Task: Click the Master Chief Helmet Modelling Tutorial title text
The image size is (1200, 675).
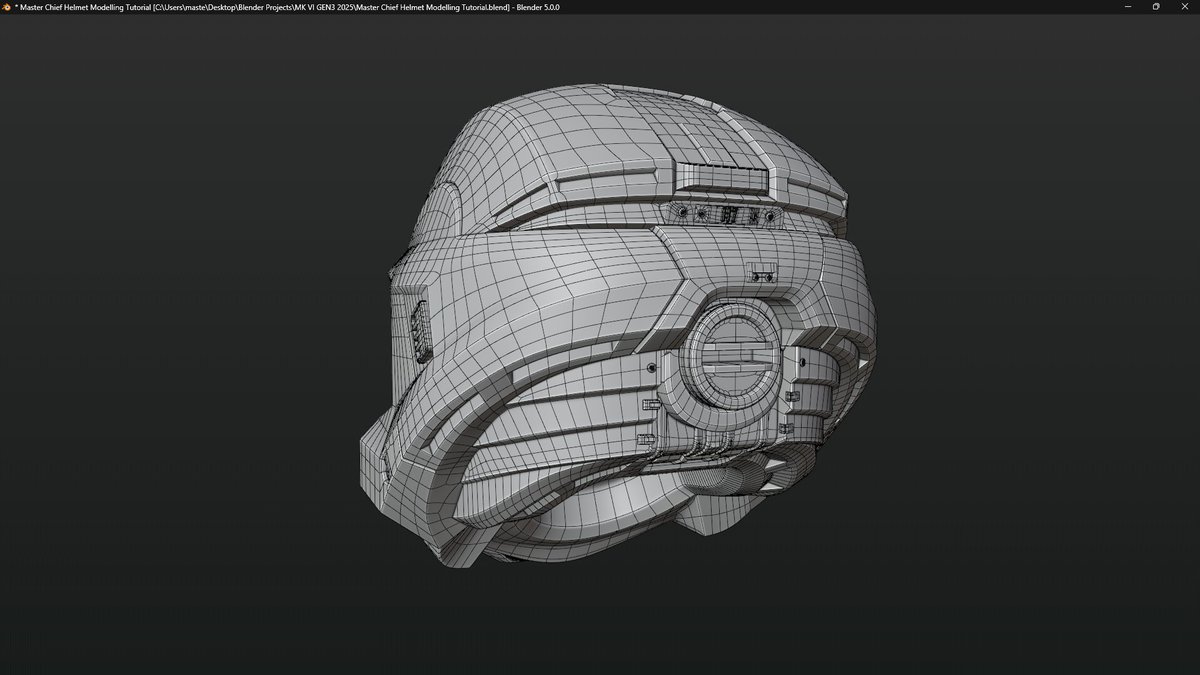Action: click(x=287, y=6)
